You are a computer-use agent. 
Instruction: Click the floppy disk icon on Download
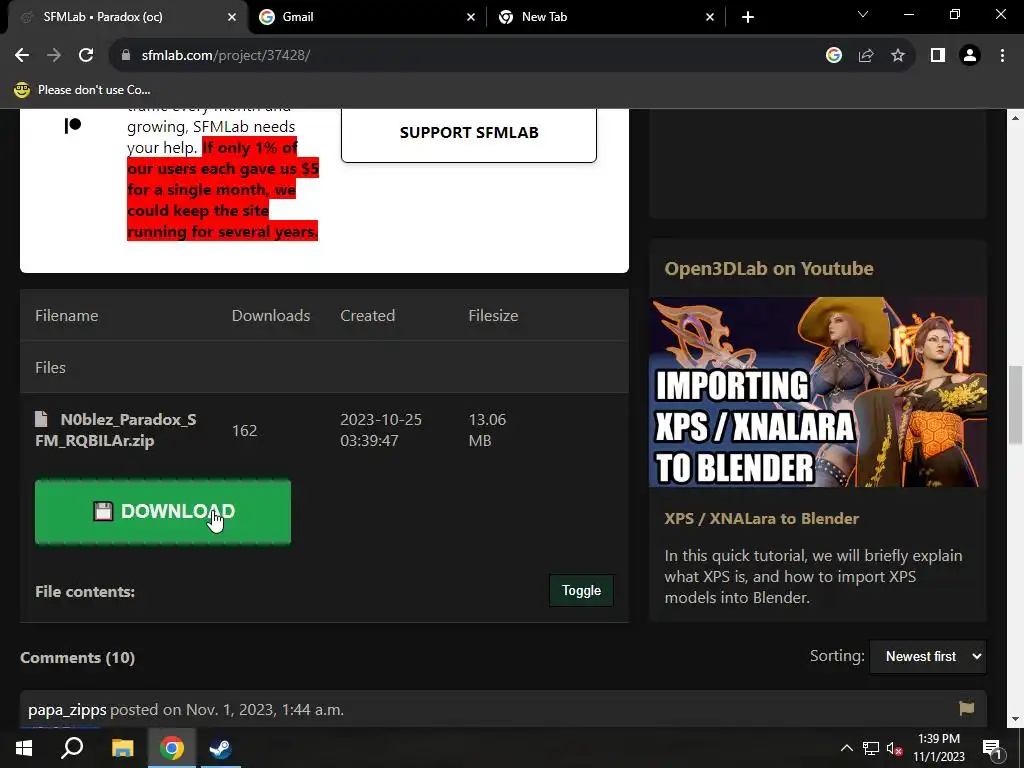(x=103, y=511)
